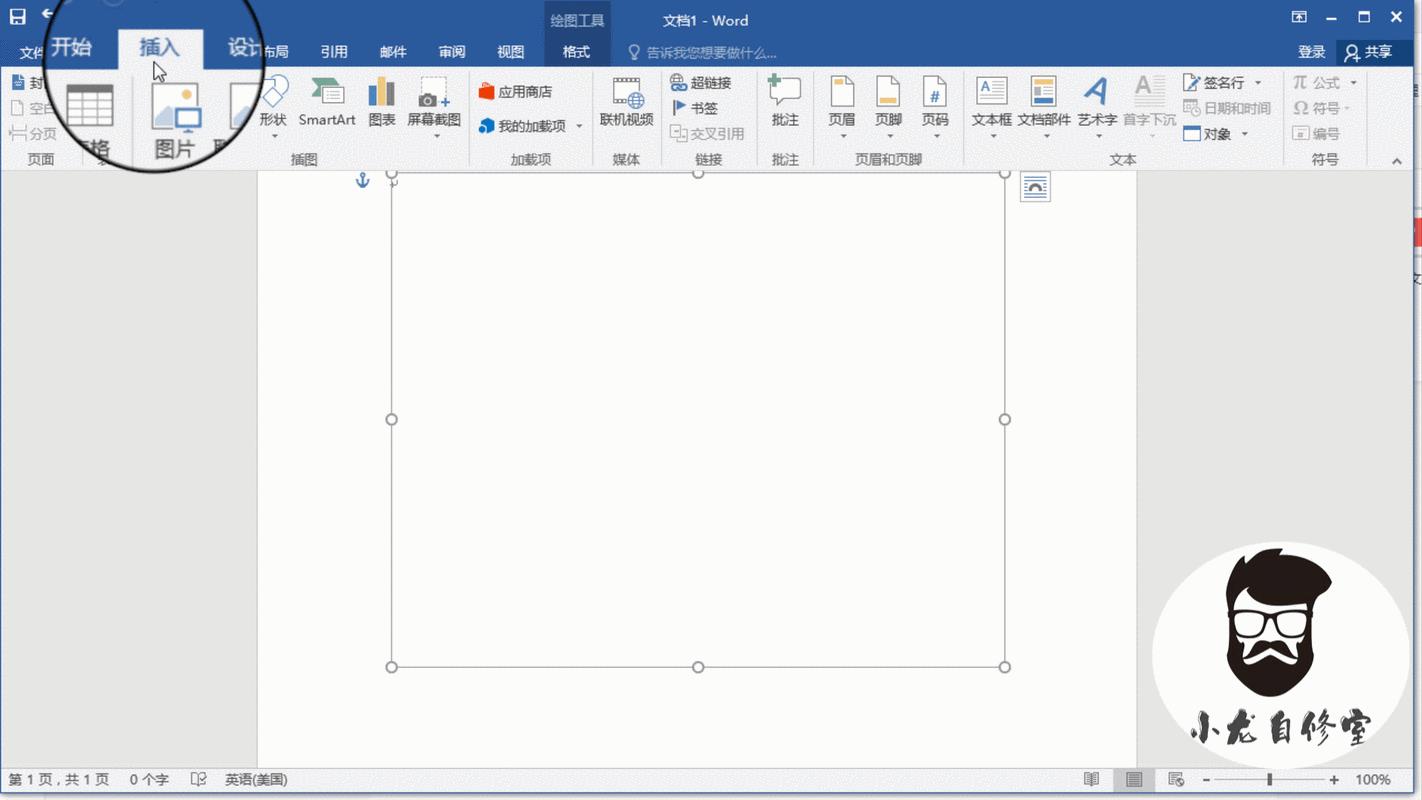
Task: Click Share (共享) button
Action: [x=1368, y=52]
